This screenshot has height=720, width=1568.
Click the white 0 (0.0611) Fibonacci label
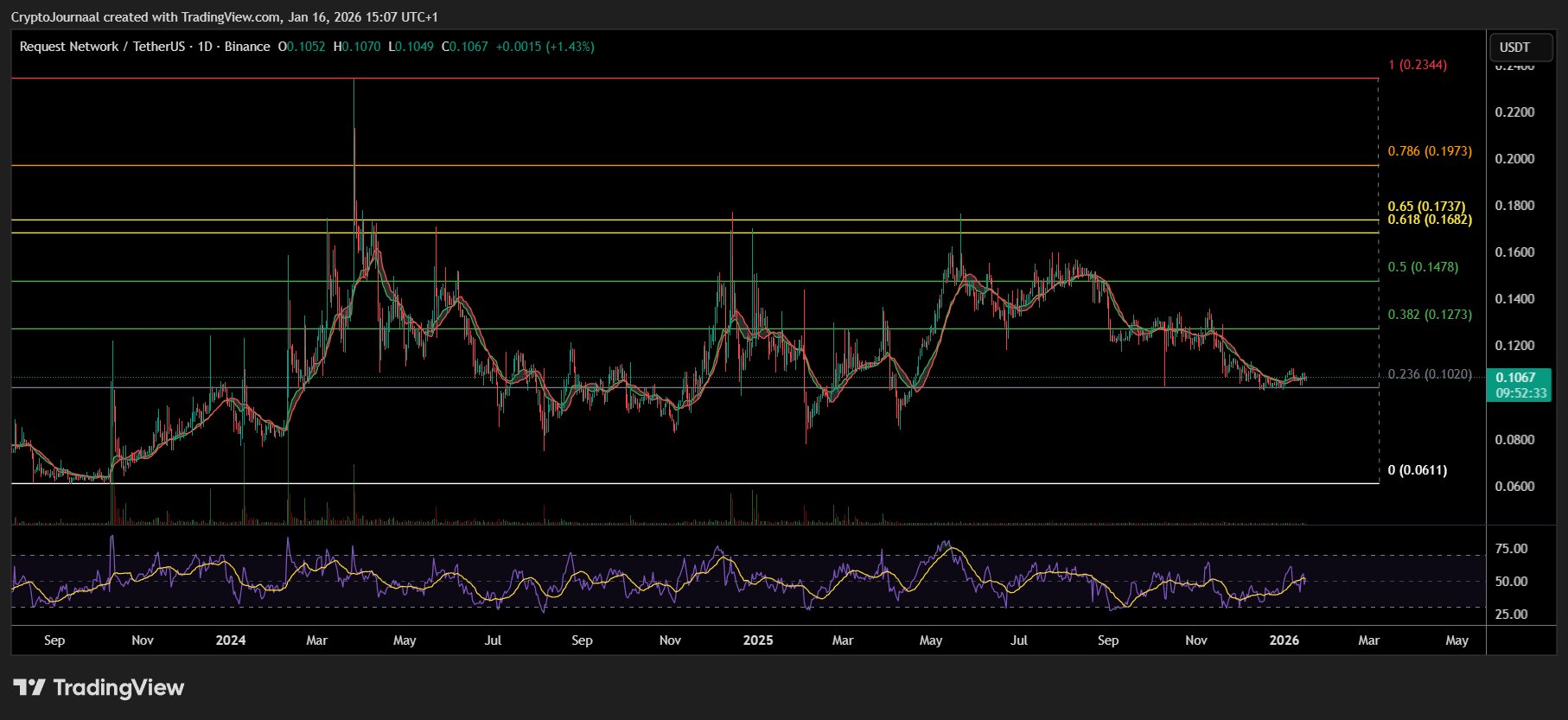click(1417, 470)
